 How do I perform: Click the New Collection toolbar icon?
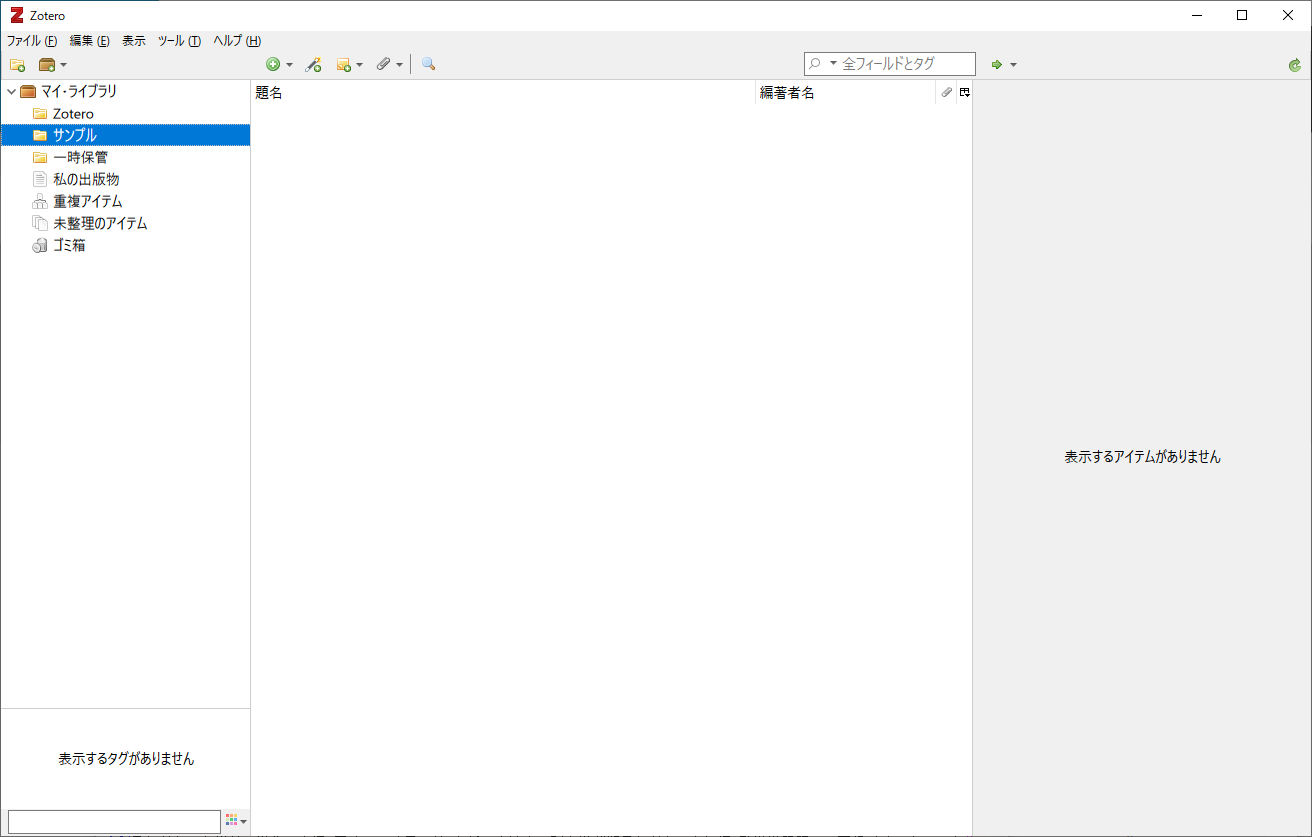coord(17,64)
